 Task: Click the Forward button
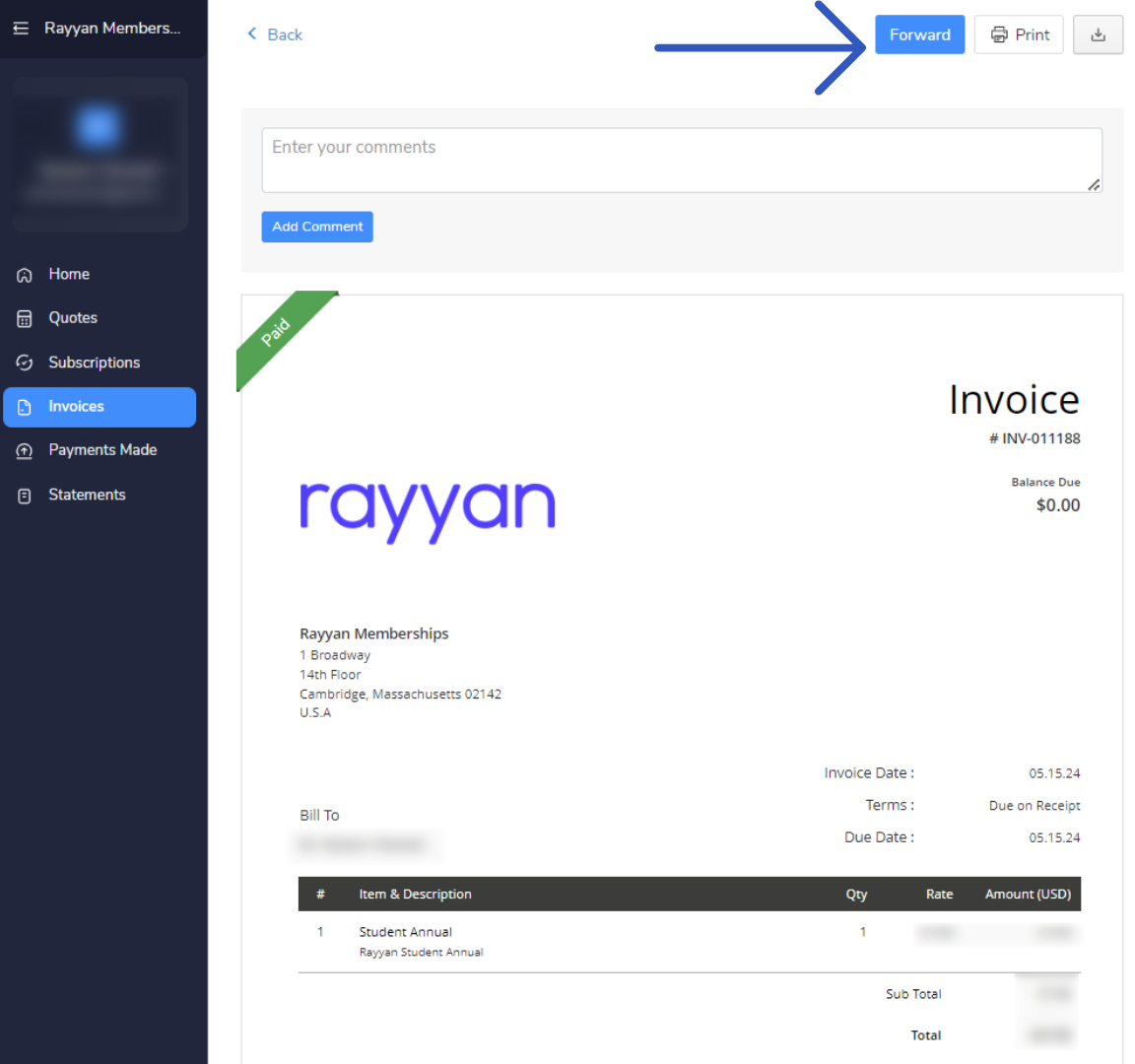(919, 33)
